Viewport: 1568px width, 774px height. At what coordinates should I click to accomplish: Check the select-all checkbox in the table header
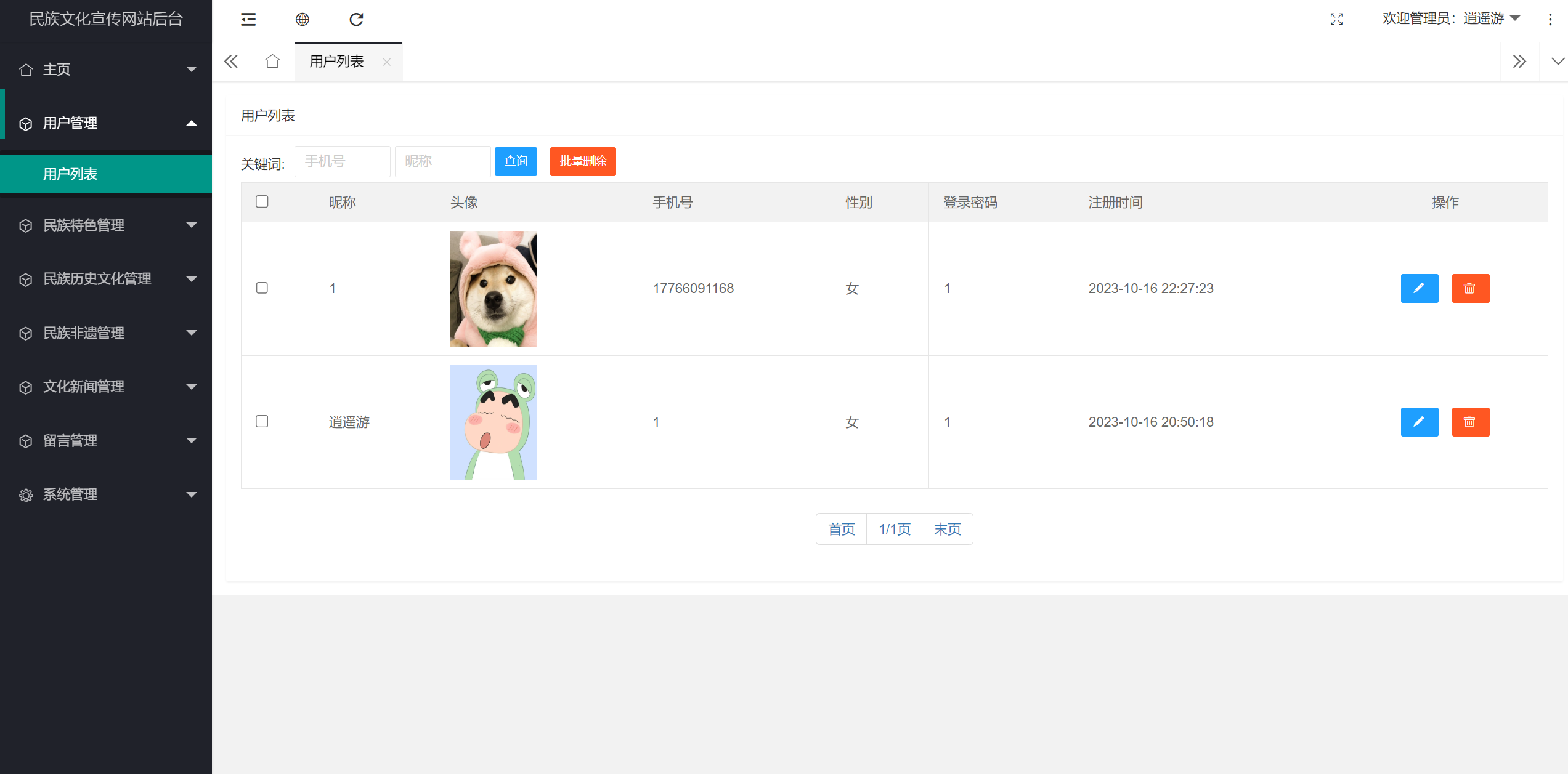click(x=262, y=201)
